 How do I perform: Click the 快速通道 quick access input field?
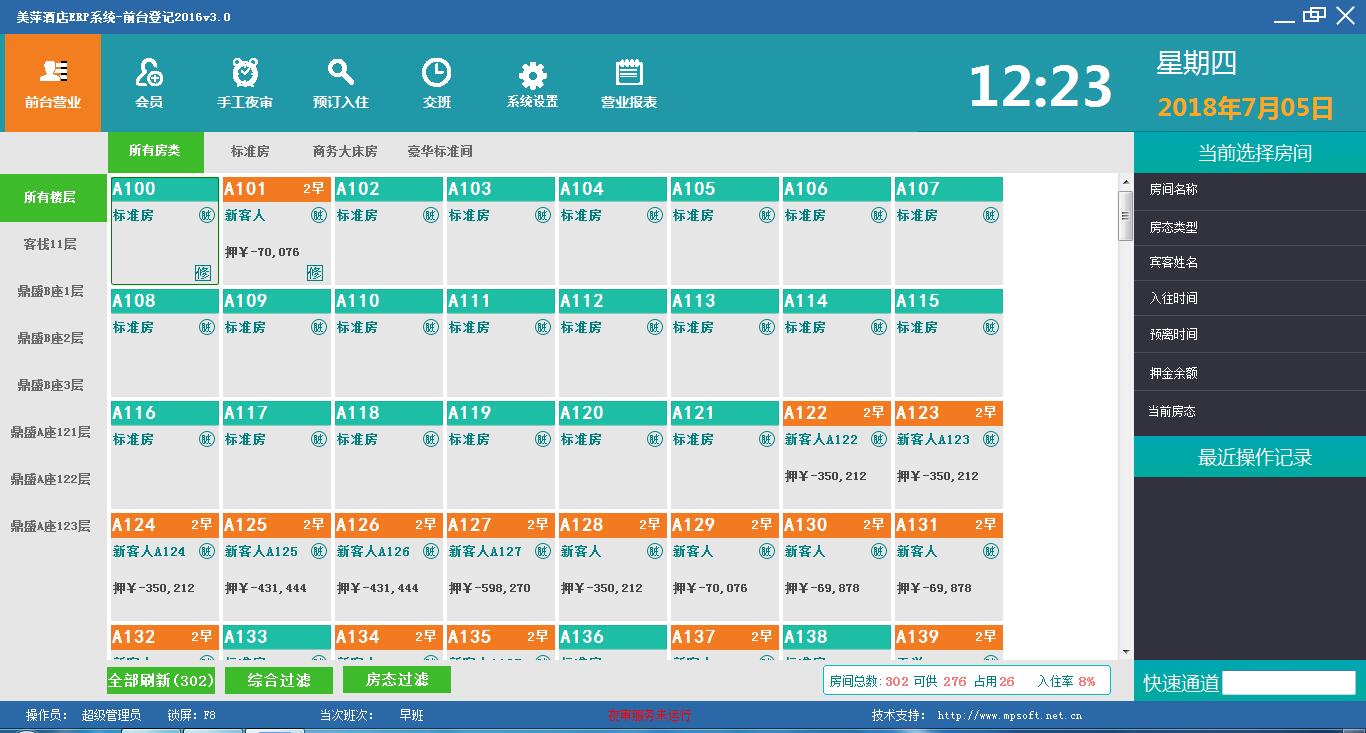tap(1288, 682)
